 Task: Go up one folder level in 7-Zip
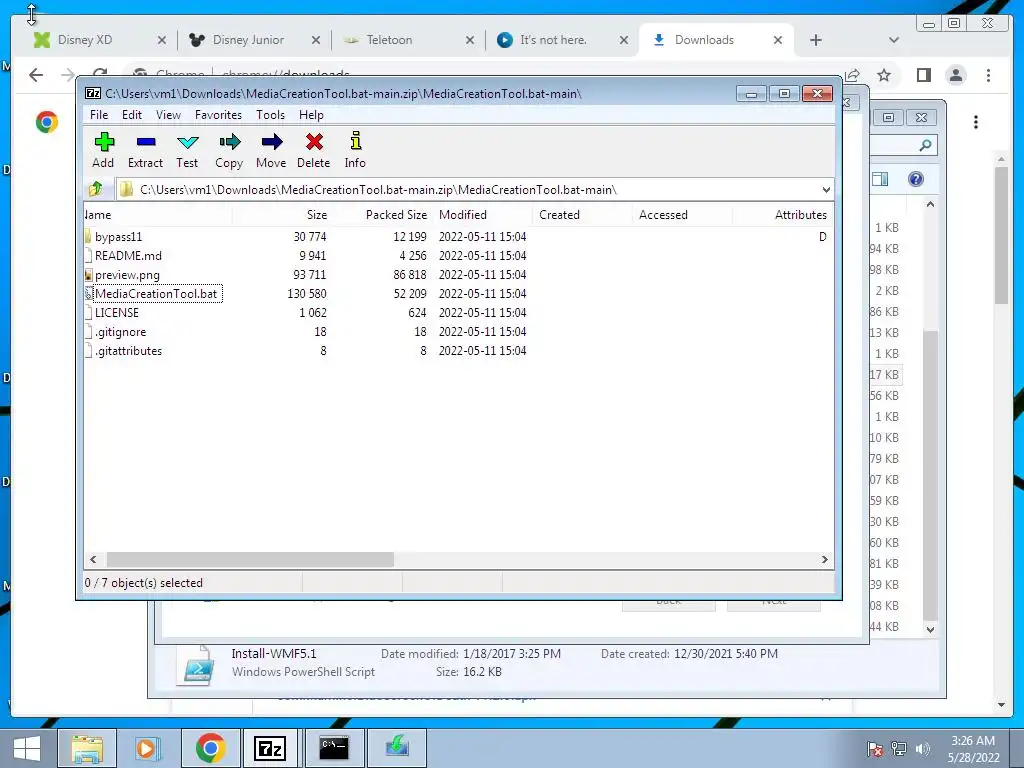tap(95, 189)
